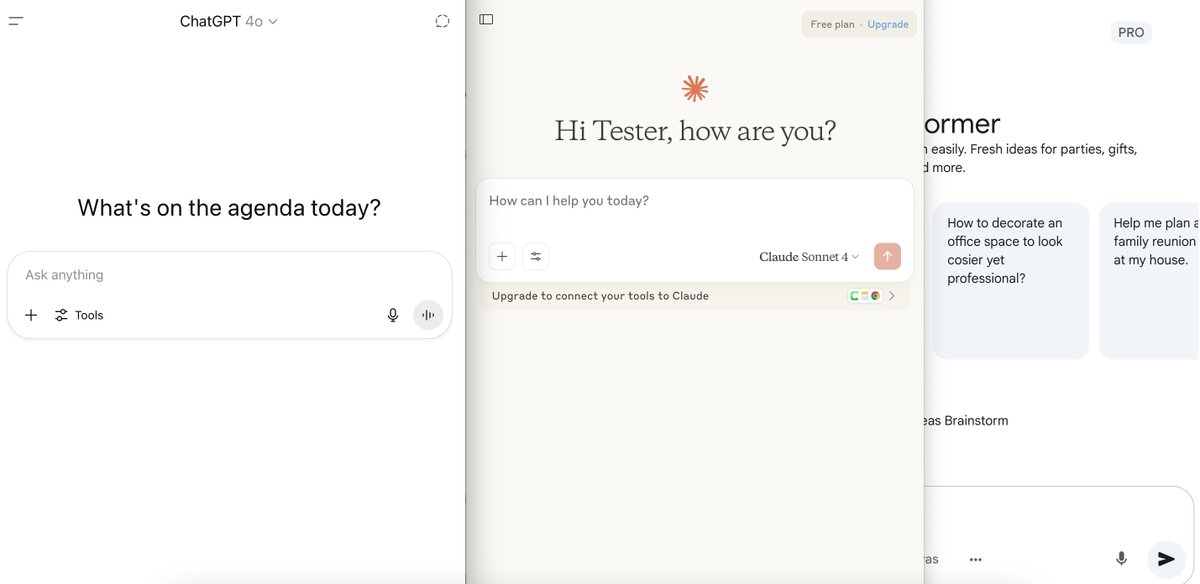The height and width of the screenshot is (584, 1200).
Task: Click the Gemini send arrow button
Action: pos(1165,559)
